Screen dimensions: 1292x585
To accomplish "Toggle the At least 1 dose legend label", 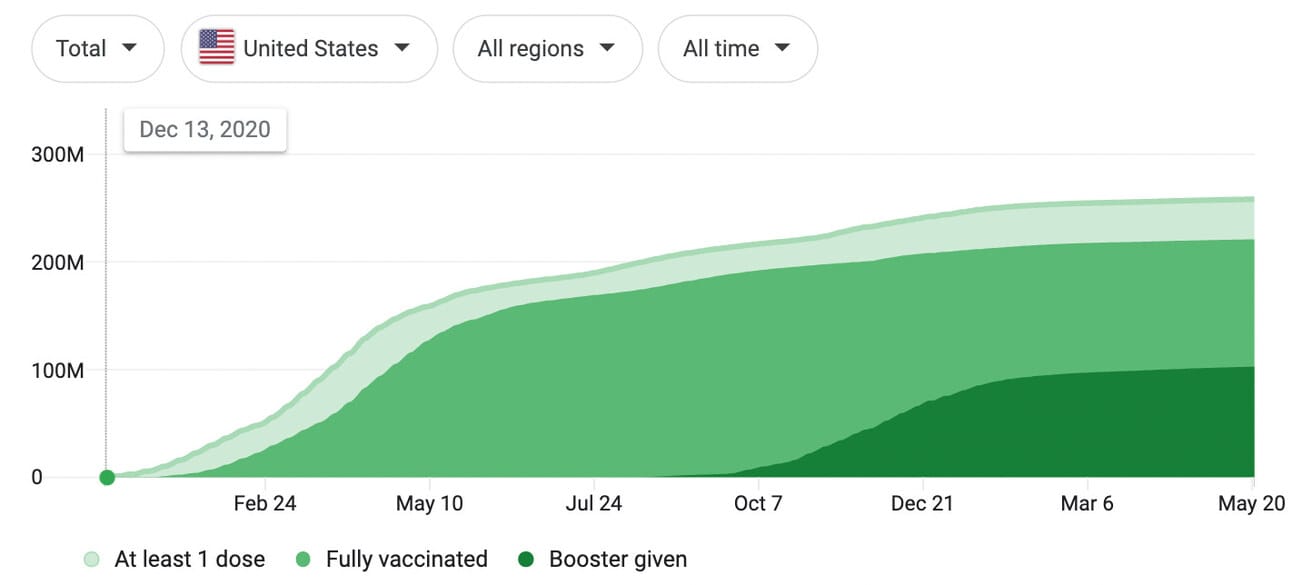I will (x=190, y=559).
